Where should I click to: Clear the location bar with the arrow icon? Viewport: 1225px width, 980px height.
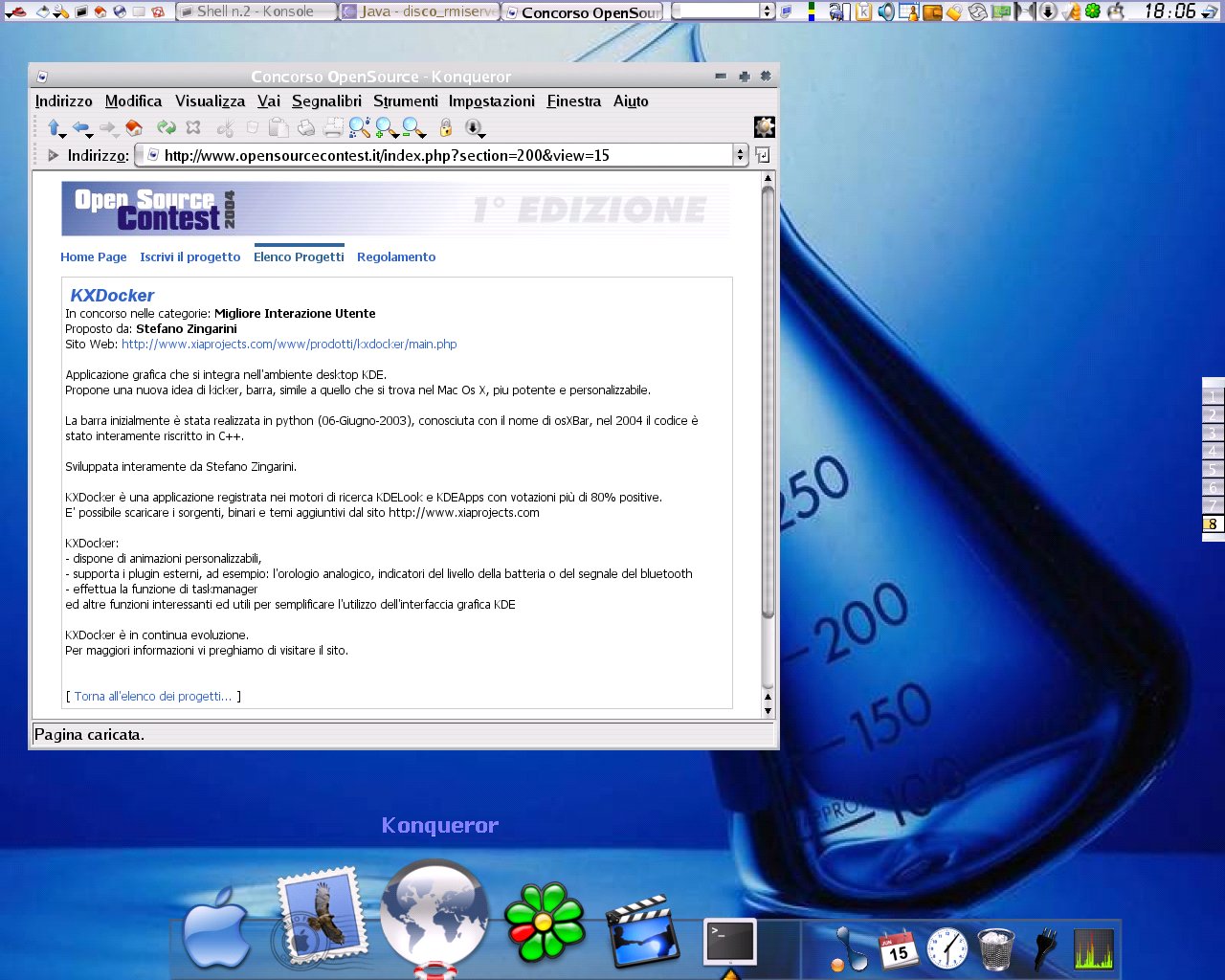(x=53, y=155)
